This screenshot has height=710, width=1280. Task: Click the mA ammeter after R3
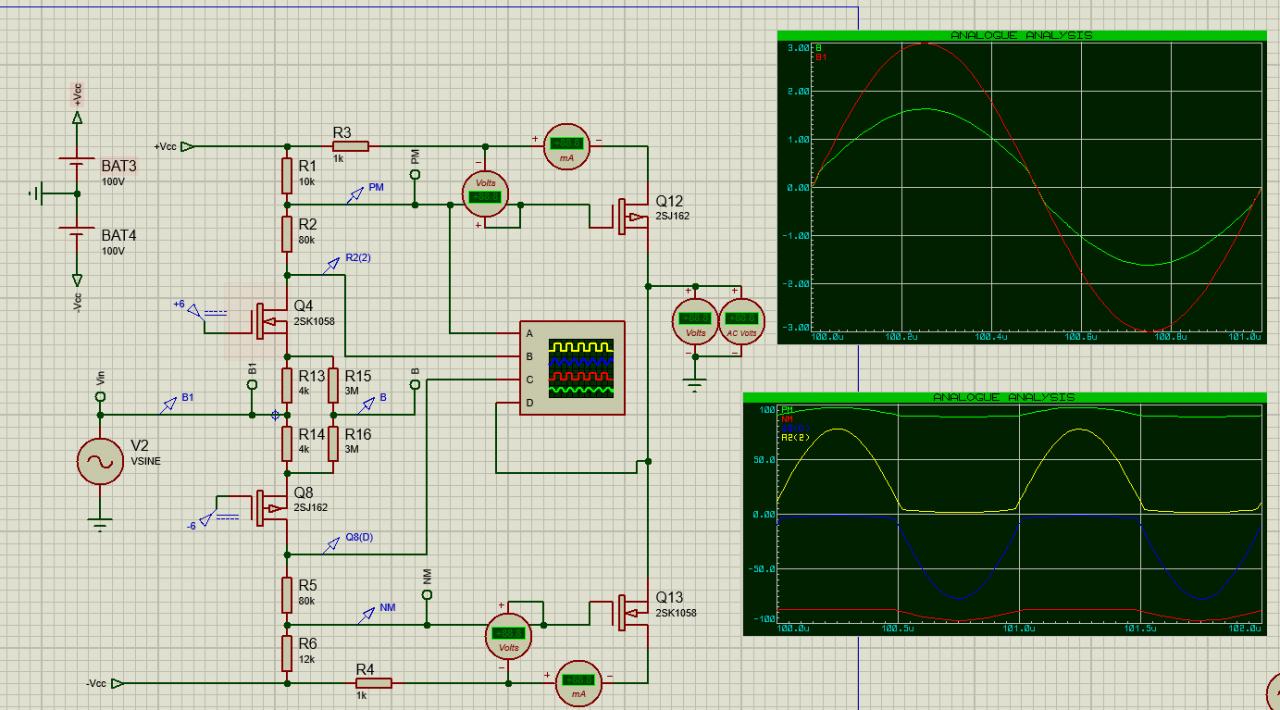[565, 146]
